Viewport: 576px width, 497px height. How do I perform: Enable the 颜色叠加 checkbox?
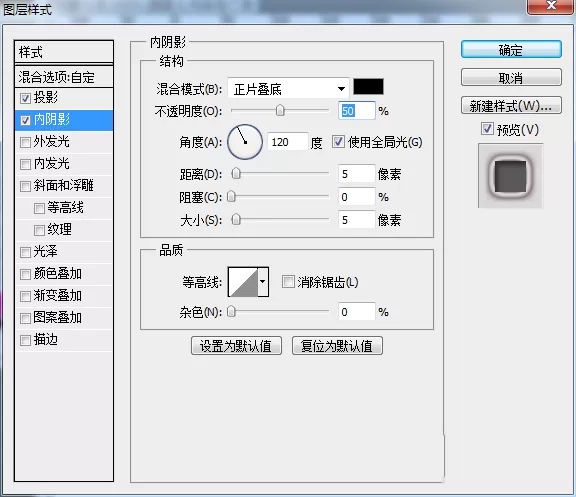click(25, 274)
